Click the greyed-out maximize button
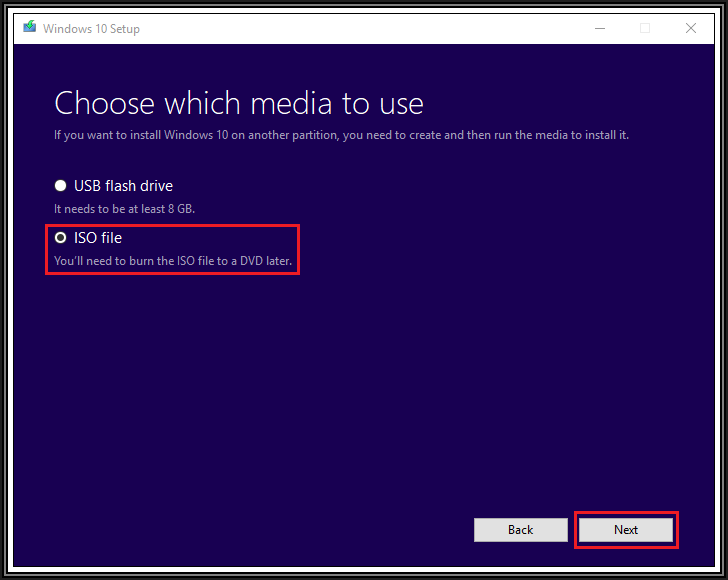This screenshot has height=580, width=728. 645,28
